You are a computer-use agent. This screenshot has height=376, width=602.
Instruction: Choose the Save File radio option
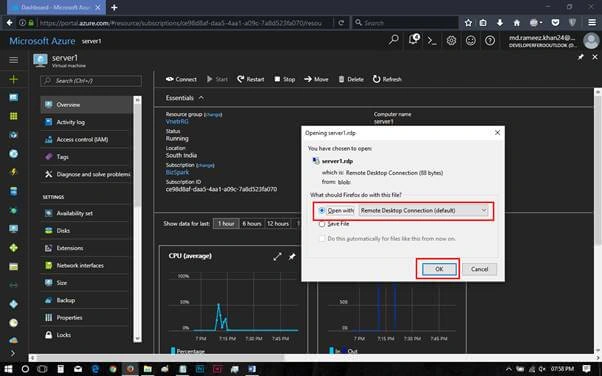click(322, 224)
